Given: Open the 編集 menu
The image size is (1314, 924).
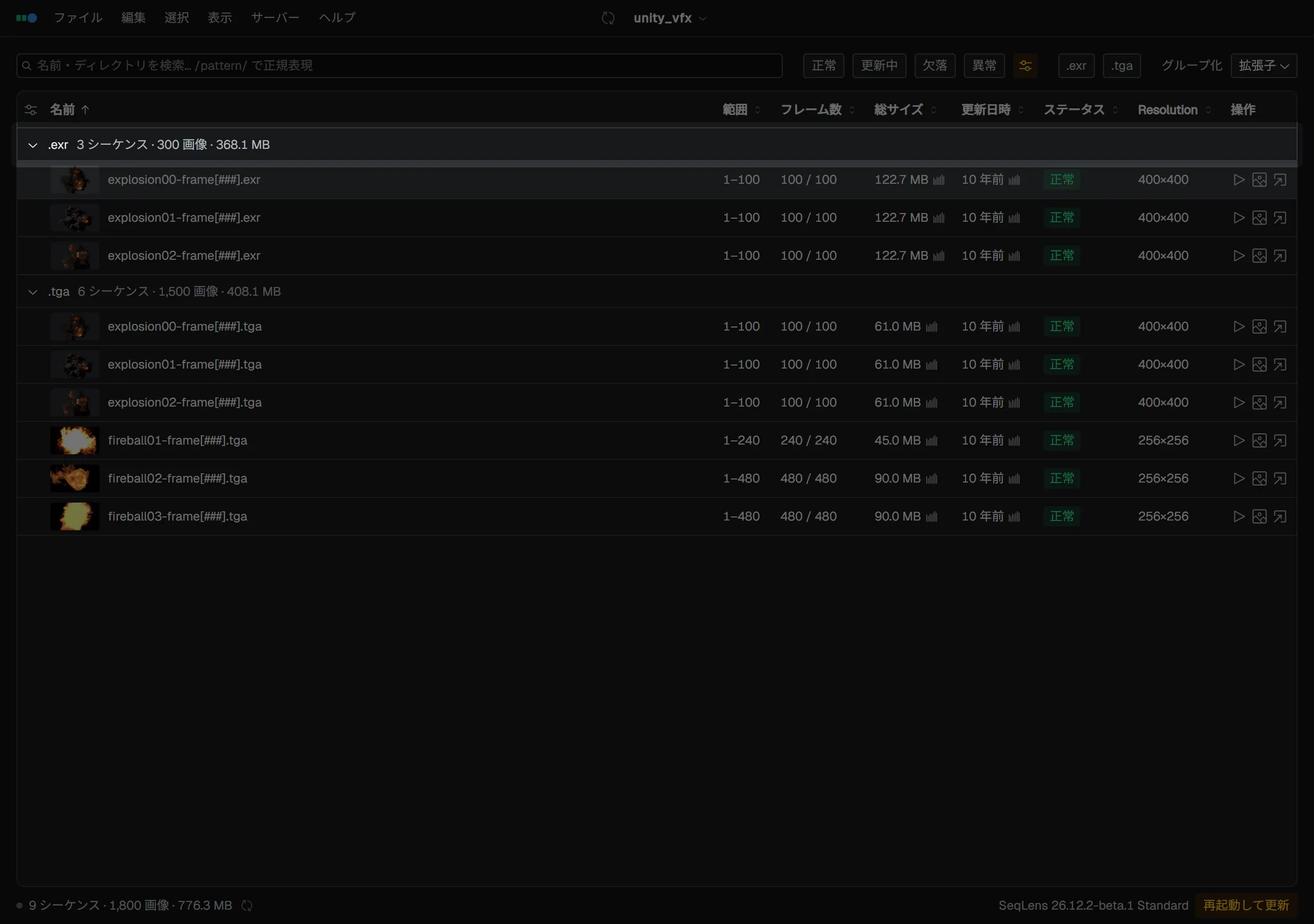Looking at the screenshot, I should [x=133, y=18].
